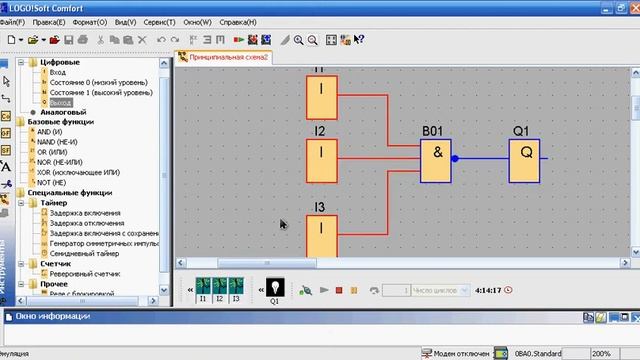The height and width of the screenshot is (360, 640).
Task: Toggle simulation input switch I3
Action: pyautogui.click(x=236, y=286)
